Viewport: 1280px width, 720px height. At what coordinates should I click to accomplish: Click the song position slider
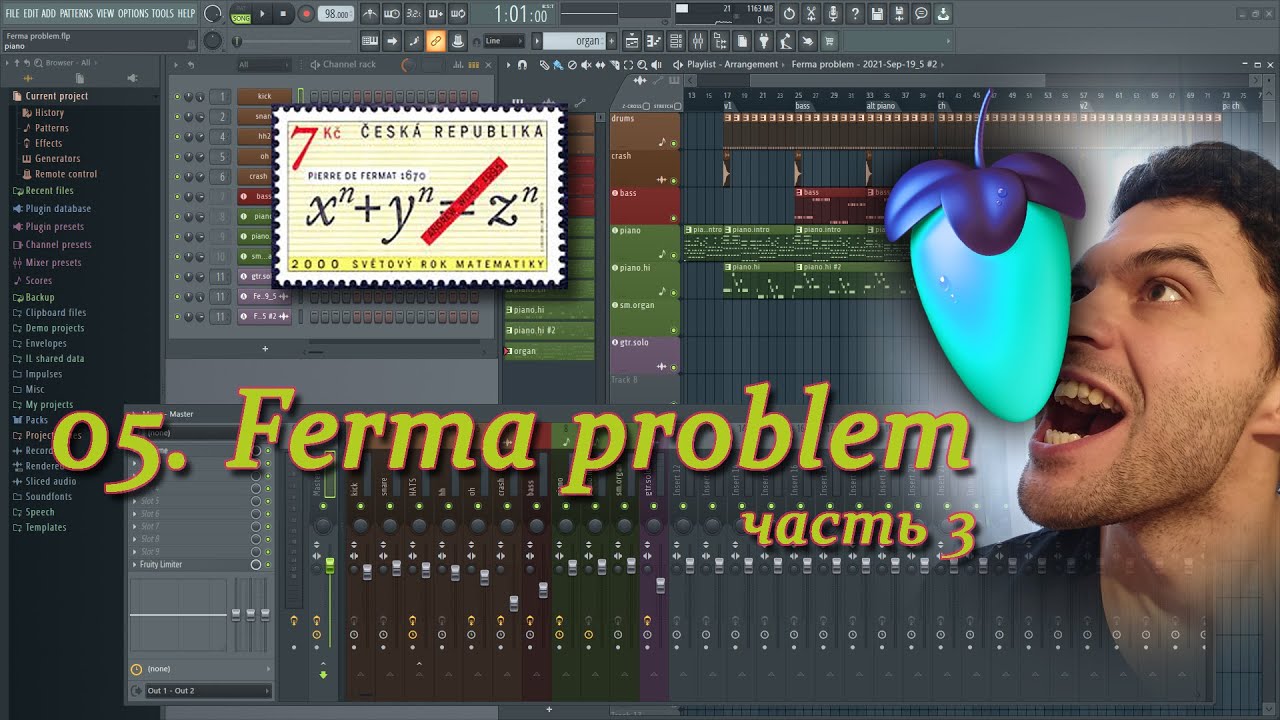tap(293, 42)
